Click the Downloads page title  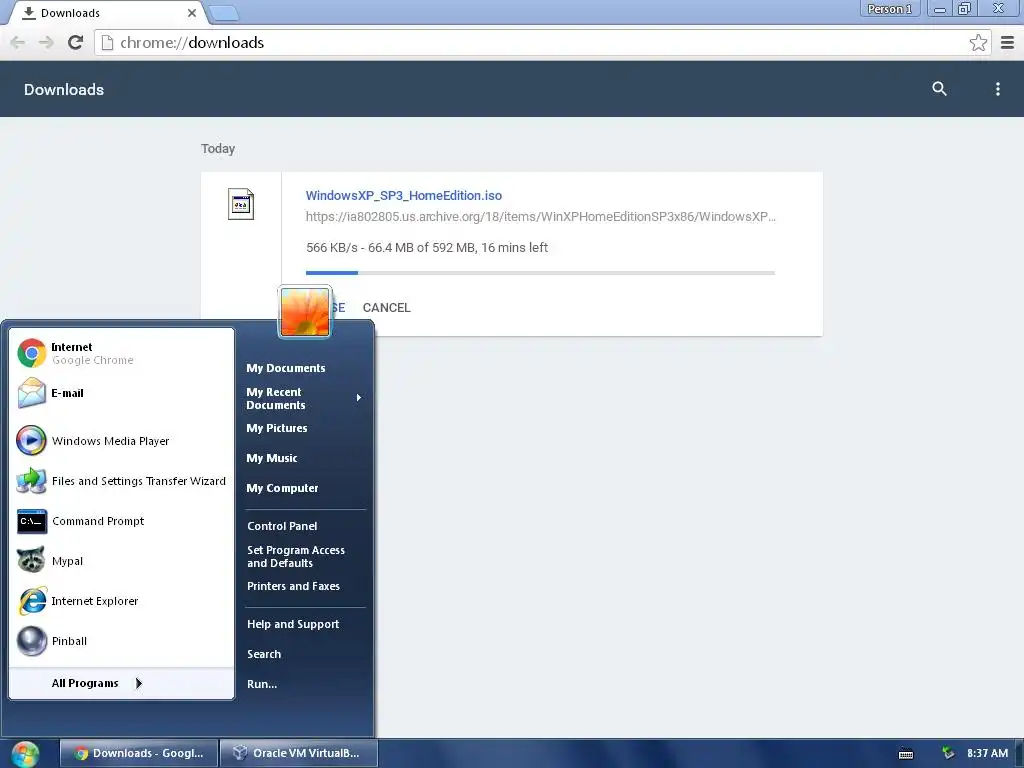pos(64,89)
